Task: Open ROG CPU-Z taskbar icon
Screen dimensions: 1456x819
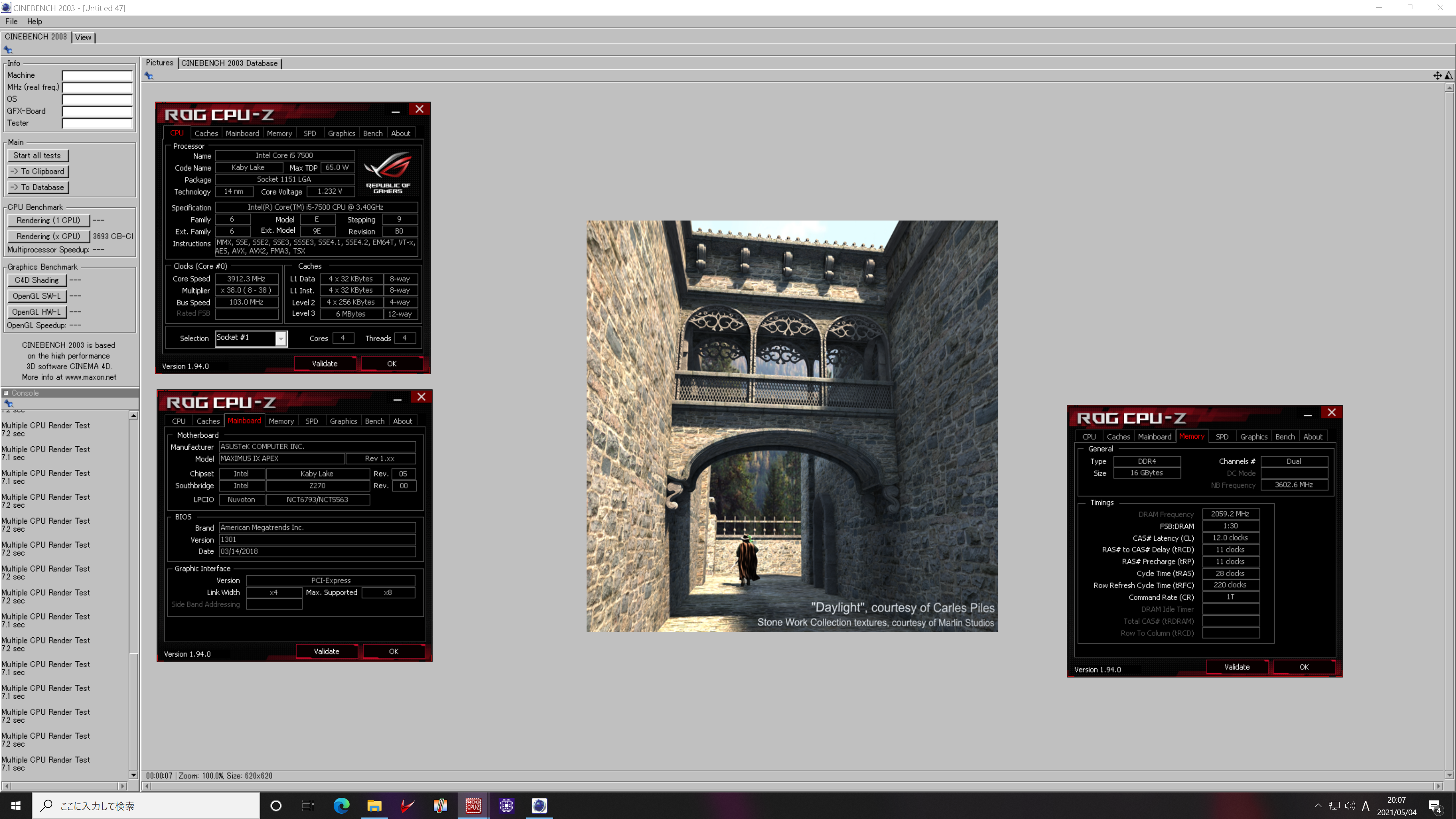Action: (473, 805)
